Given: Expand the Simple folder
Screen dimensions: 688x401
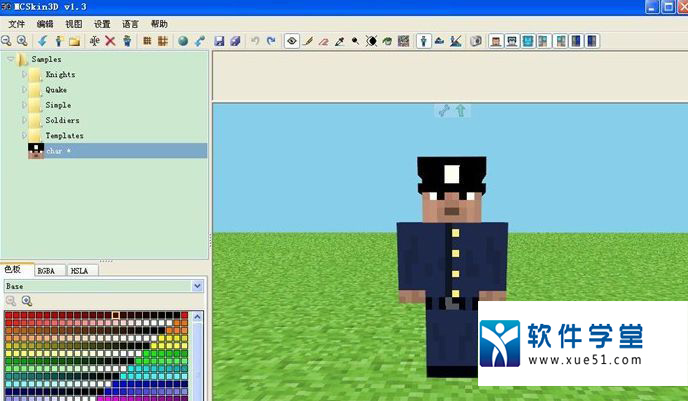Looking at the screenshot, I should tap(25, 105).
